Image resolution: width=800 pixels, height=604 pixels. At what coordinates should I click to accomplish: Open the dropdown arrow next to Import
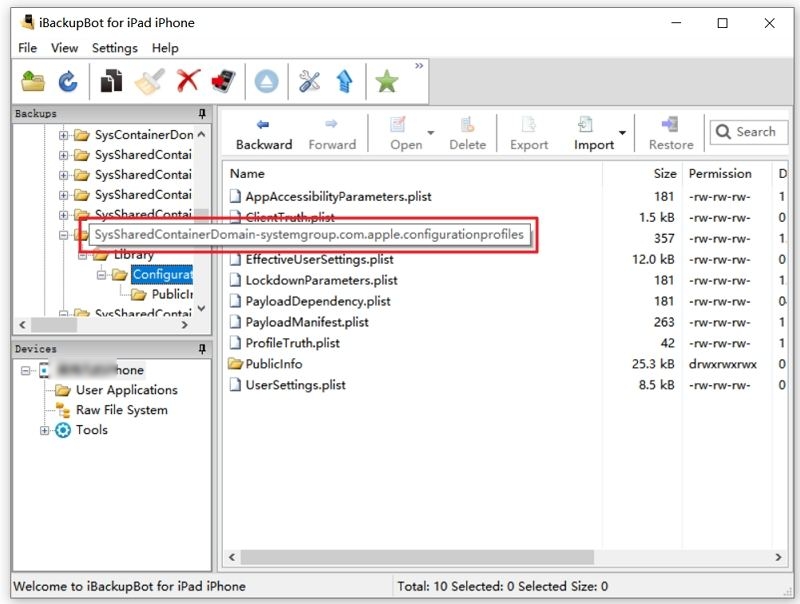pos(620,134)
